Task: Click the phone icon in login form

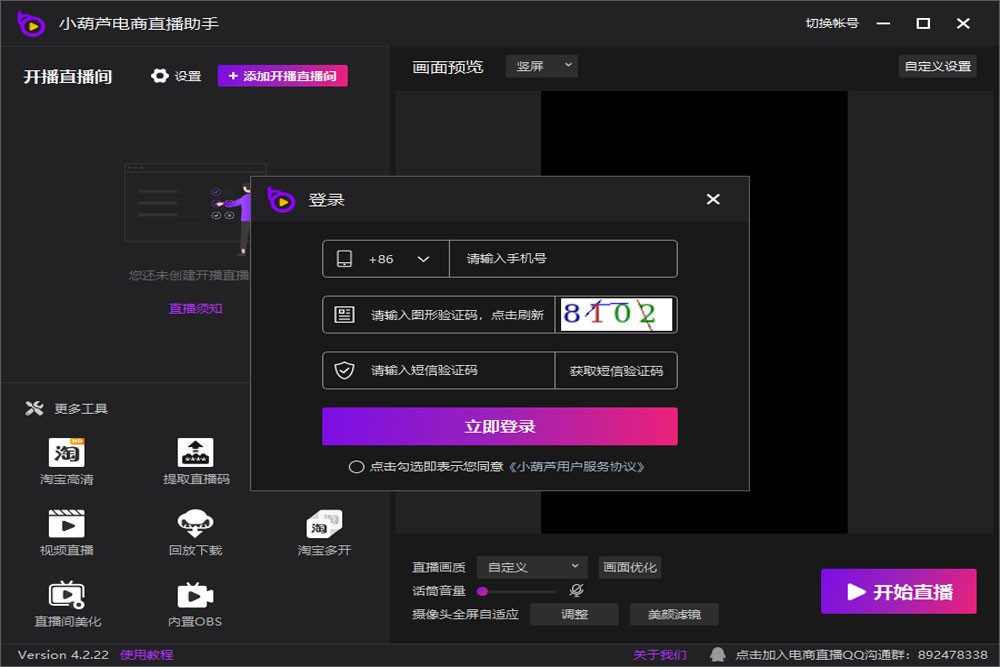Action: click(344, 258)
